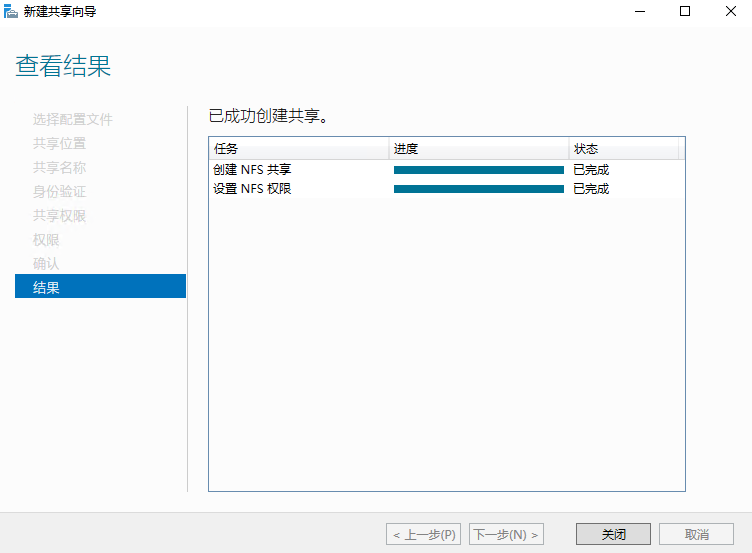Click the progress bar for 创建 NFS 共享
752x553 pixels.
478,170
